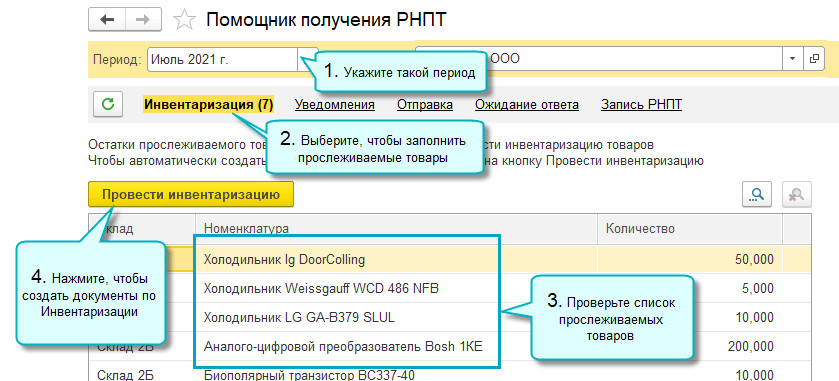
Task: Open the Уведомления step link
Action: click(334, 104)
